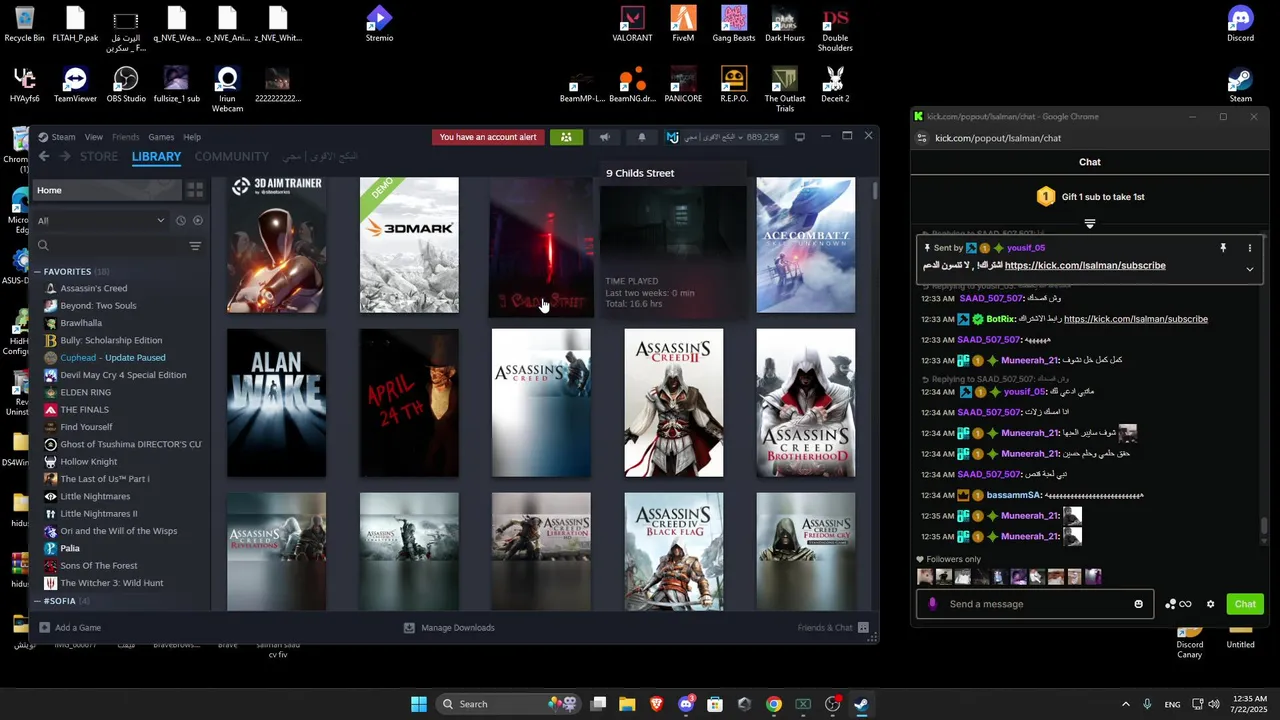Select Brawlhalla in the favorites list
The height and width of the screenshot is (720, 1280).
(81, 323)
